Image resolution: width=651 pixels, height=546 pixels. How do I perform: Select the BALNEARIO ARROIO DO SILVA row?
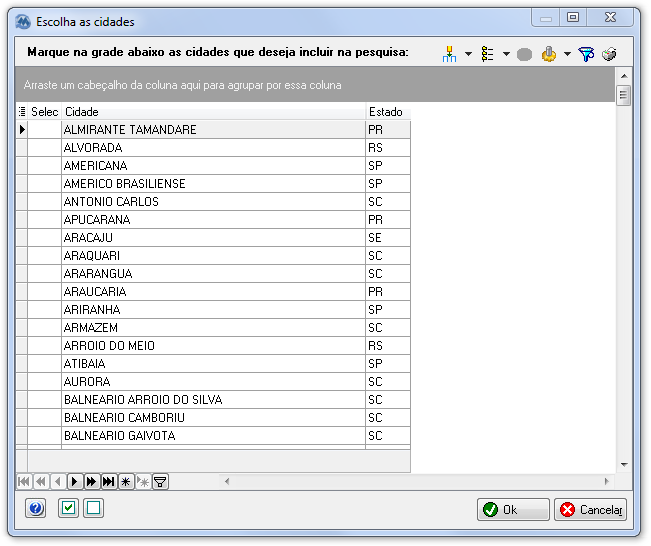click(213, 399)
